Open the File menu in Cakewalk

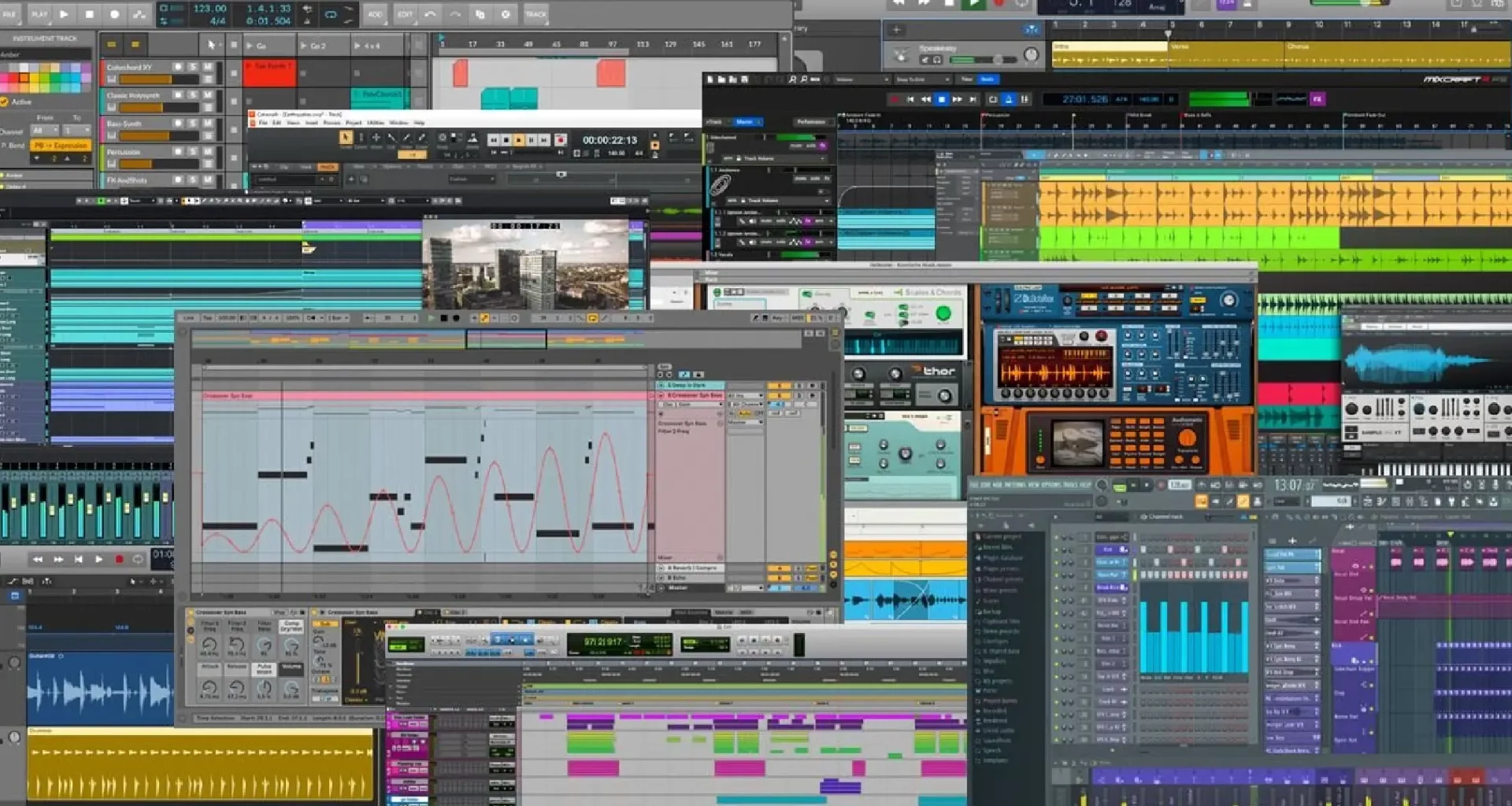(x=263, y=123)
